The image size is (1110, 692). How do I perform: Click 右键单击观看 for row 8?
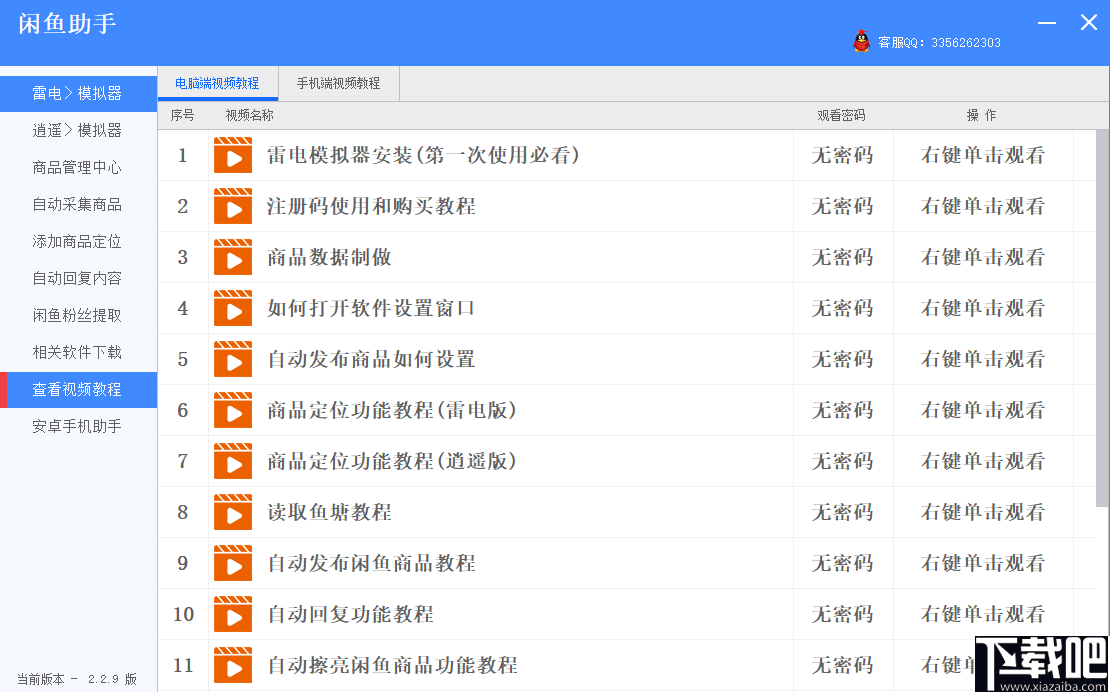[983, 512]
